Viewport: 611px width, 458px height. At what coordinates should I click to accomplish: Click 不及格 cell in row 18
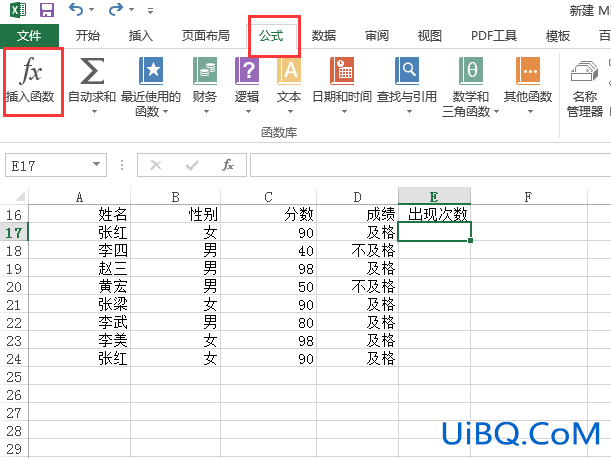(357, 250)
